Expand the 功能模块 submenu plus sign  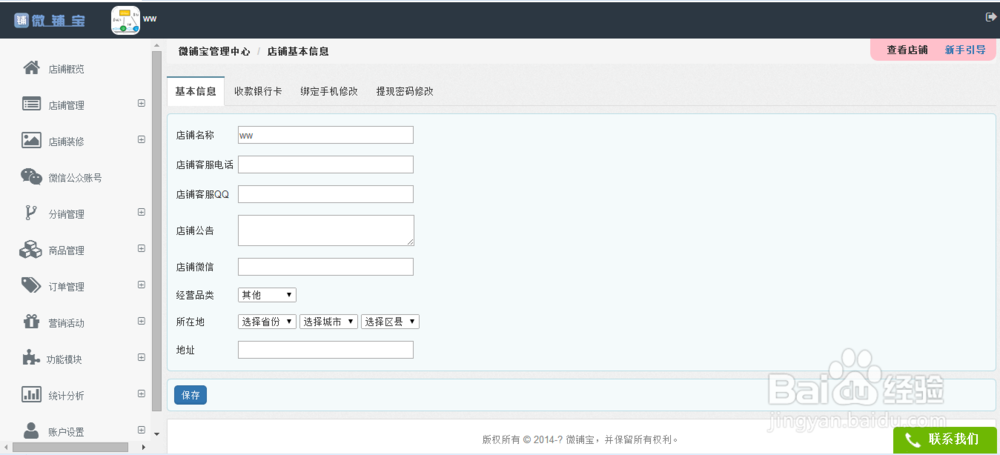click(142, 357)
